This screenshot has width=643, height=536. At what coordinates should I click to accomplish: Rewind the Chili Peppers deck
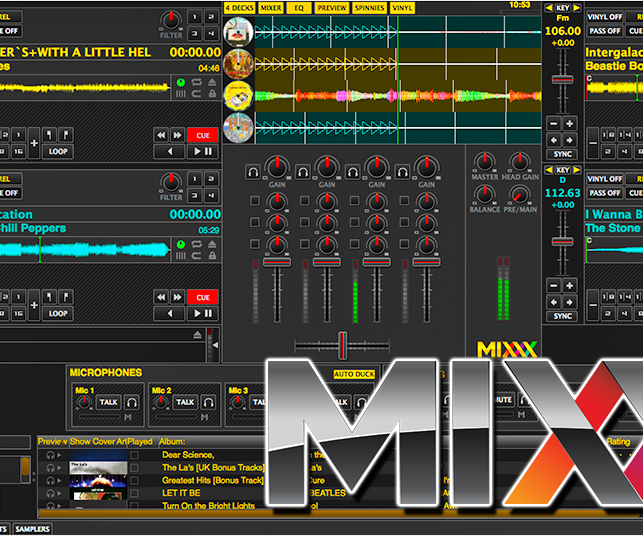pos(161,297)
